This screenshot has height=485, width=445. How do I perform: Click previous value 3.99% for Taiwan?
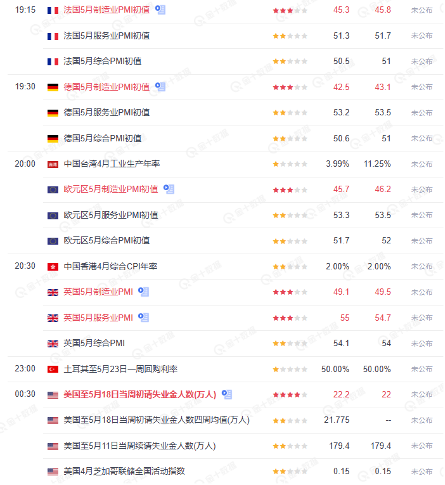(x=337, y=164)
